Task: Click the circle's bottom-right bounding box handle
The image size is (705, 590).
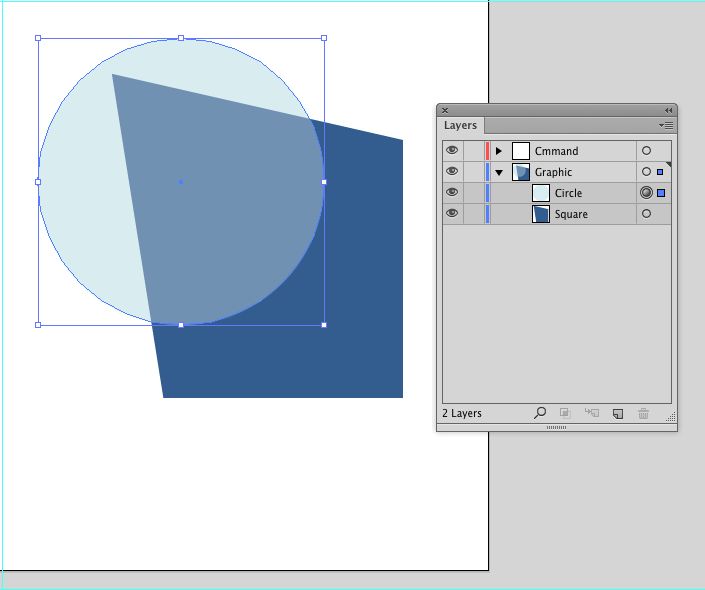Action: click(324, 325)
